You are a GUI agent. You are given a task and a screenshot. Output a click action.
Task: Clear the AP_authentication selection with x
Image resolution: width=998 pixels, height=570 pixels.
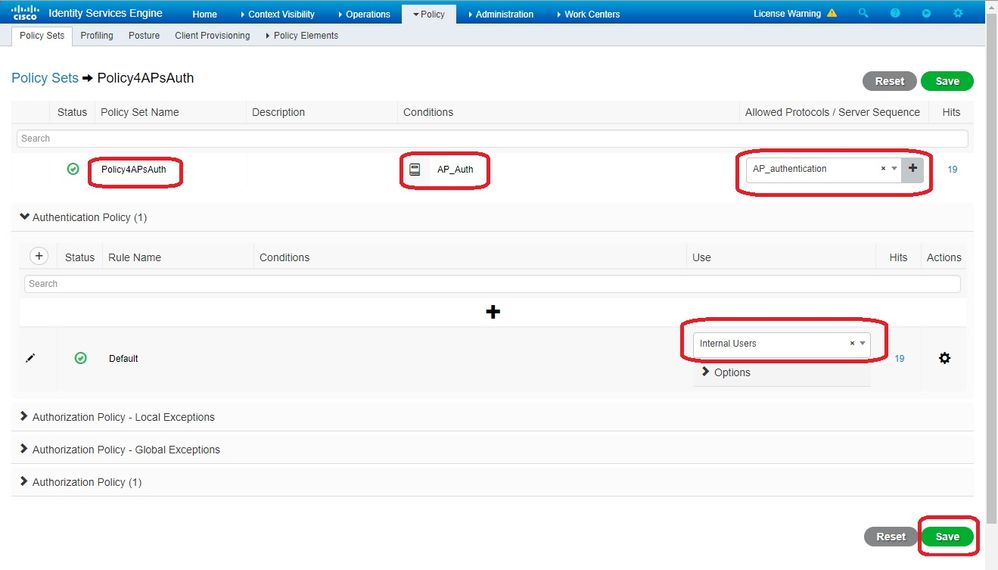[883, 169]
